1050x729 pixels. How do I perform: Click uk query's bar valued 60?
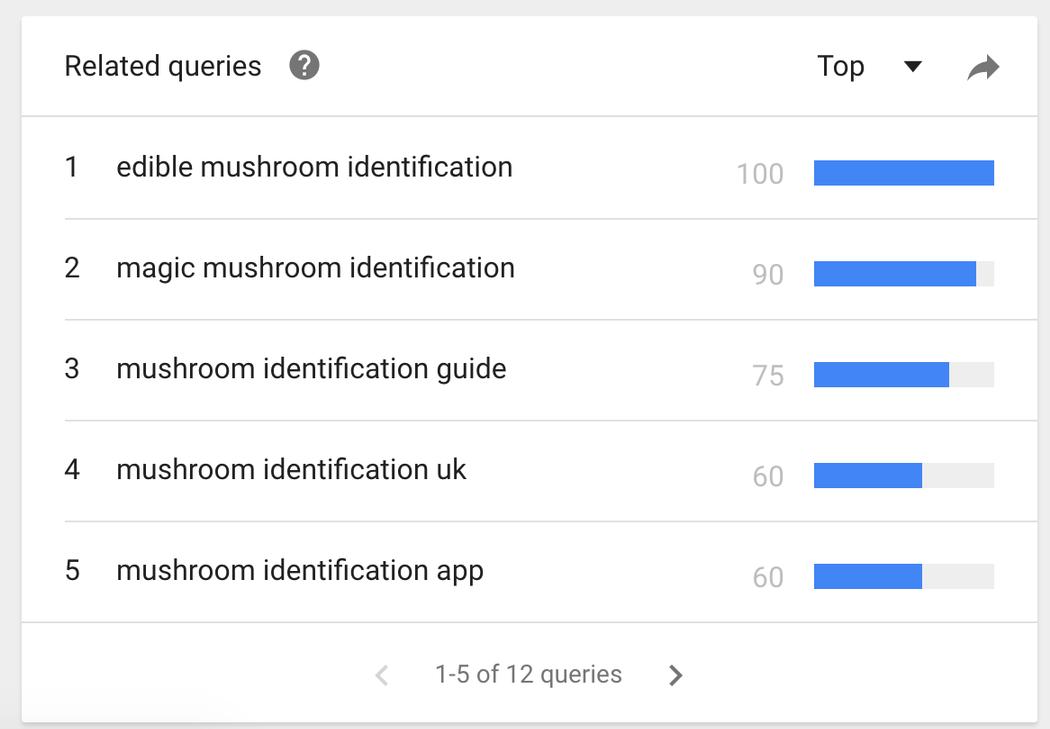click(868, 475)
